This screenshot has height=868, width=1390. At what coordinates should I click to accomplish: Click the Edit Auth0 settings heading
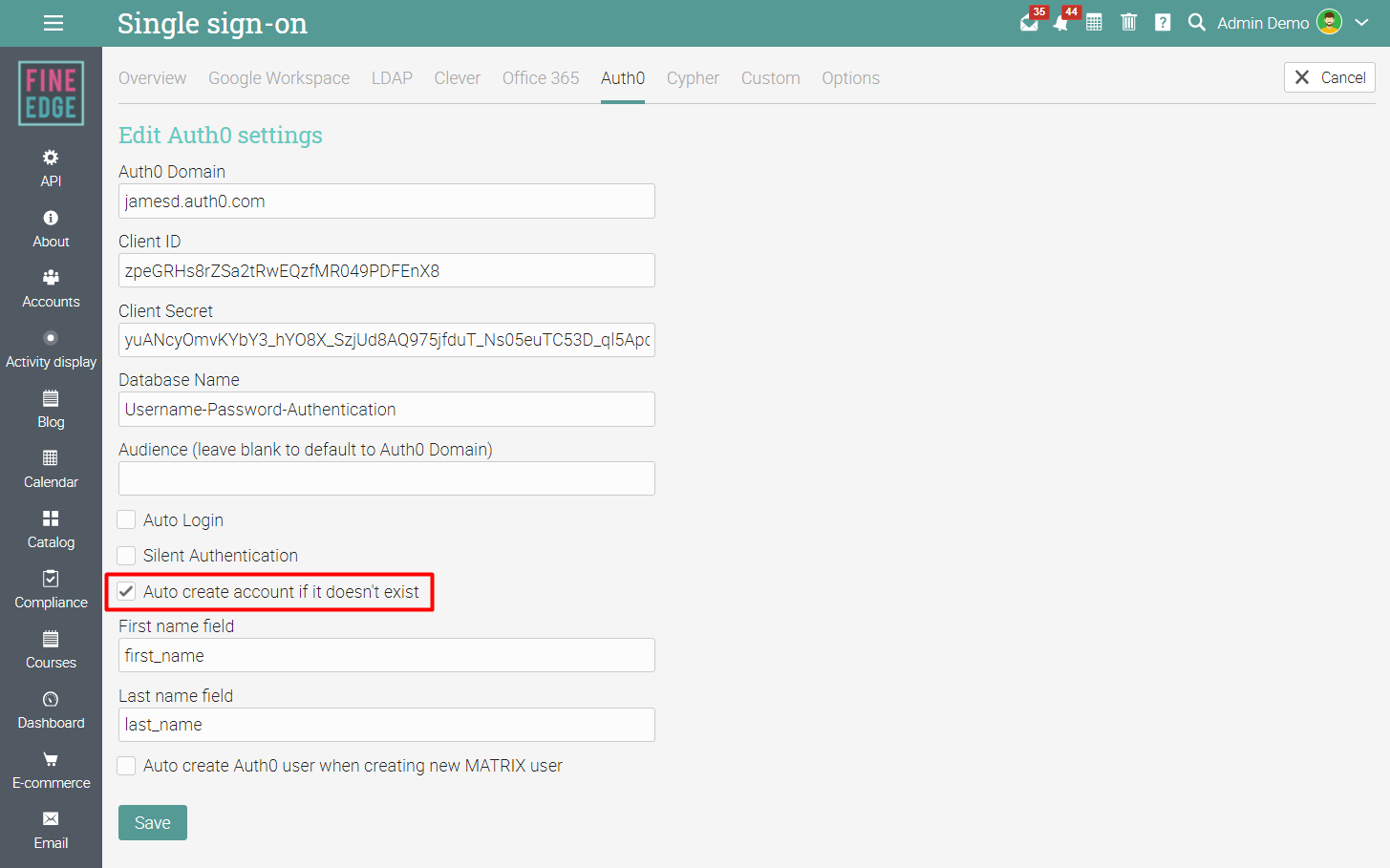coord(221,136)
